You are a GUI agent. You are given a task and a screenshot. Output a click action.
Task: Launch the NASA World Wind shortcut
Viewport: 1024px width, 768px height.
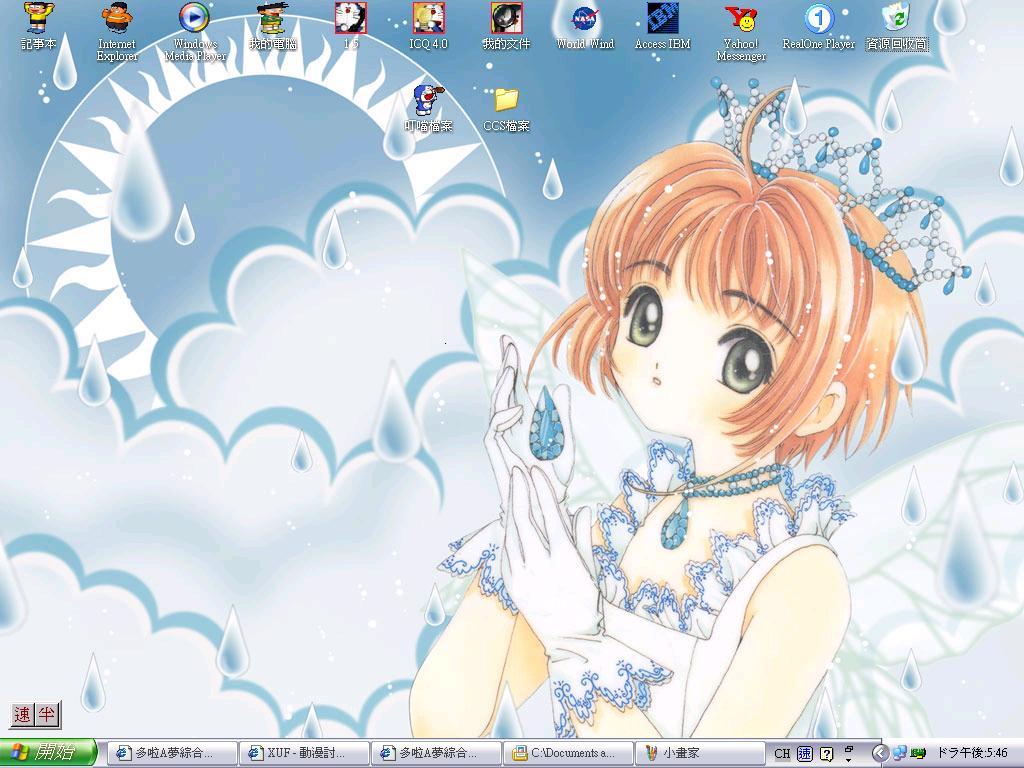[x=585, y=26]
